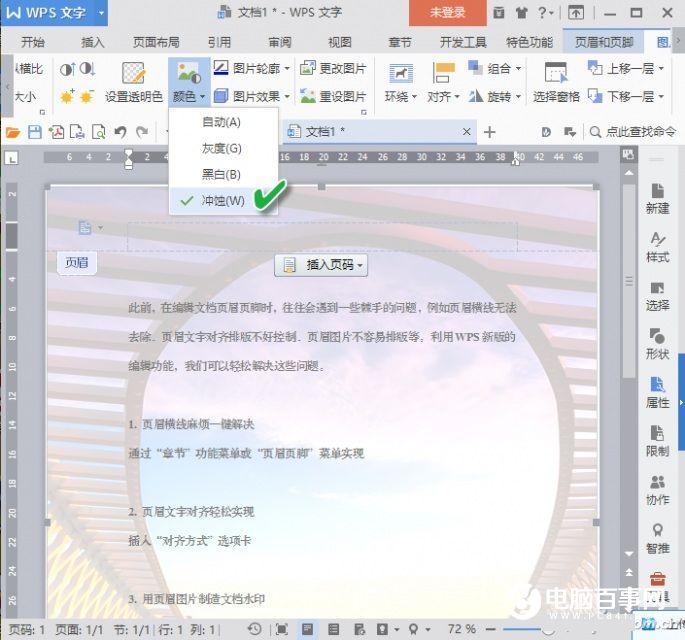Decrease picture brightness sun icon
685x640 pixels.
(x=87, y=96)
